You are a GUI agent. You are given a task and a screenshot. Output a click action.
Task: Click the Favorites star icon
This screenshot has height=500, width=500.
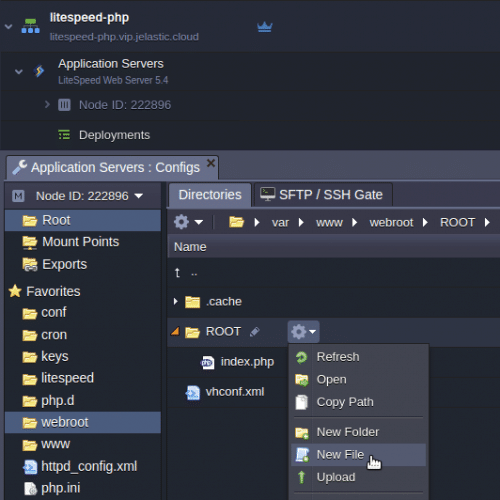tap(15, 291)
